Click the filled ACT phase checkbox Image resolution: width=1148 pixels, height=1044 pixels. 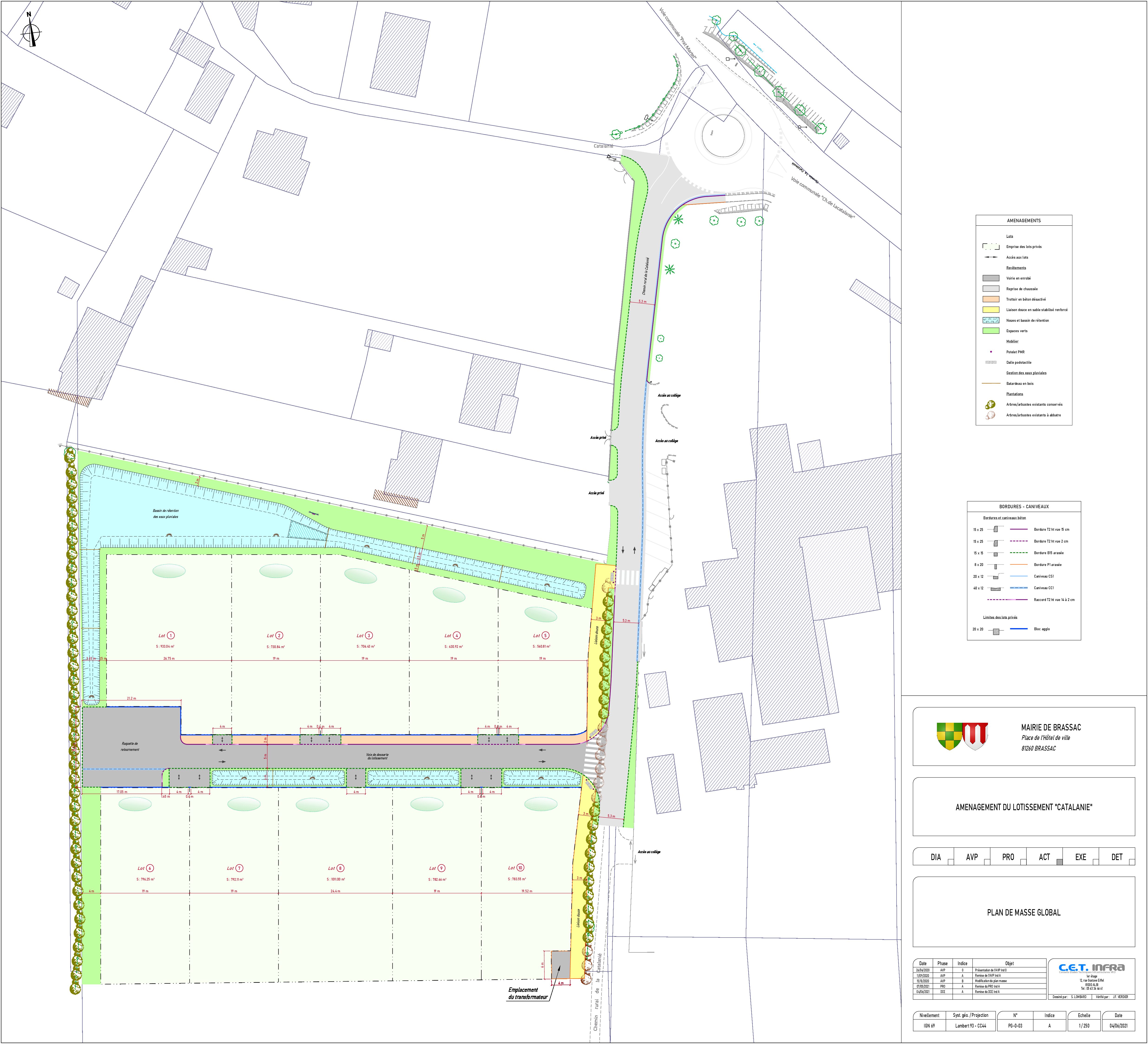click(1059, 862)
